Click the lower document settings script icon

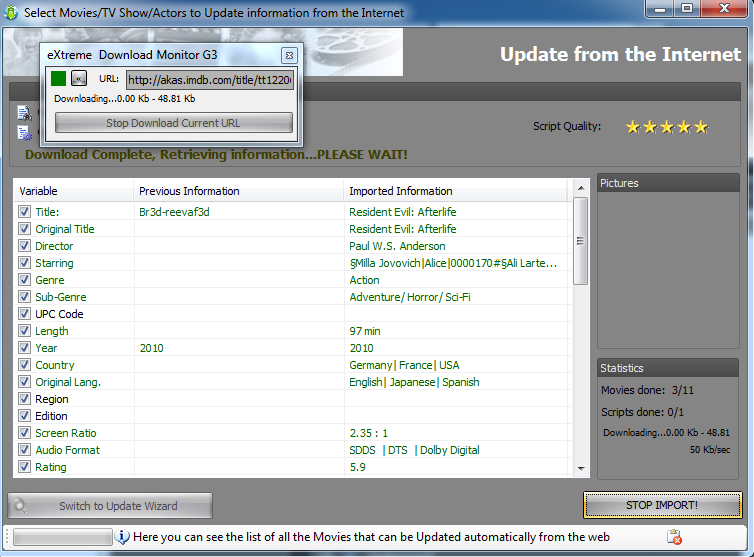coord(24,133)
